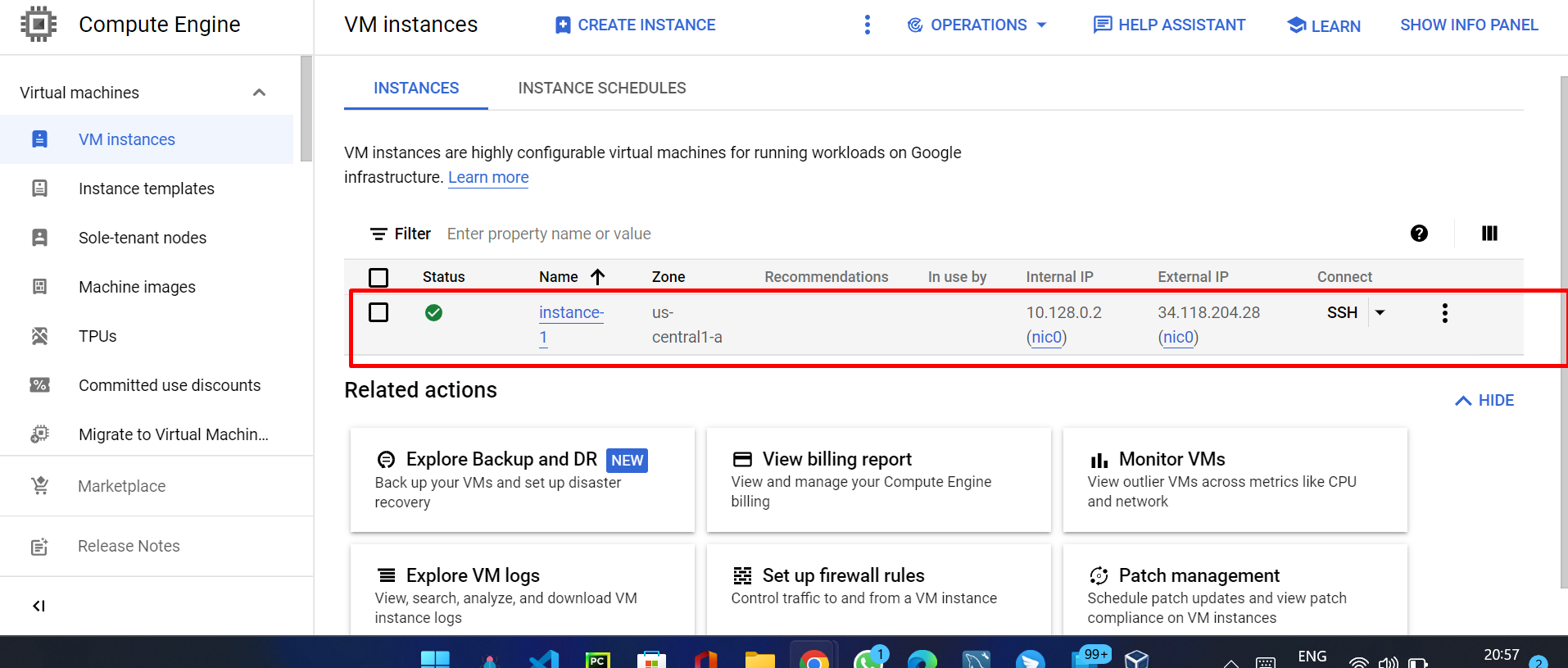The width and height of the screenshot is (1568, 668).
Task: Open the Explore Backup and DR card
Action: (x=522, y=479)
